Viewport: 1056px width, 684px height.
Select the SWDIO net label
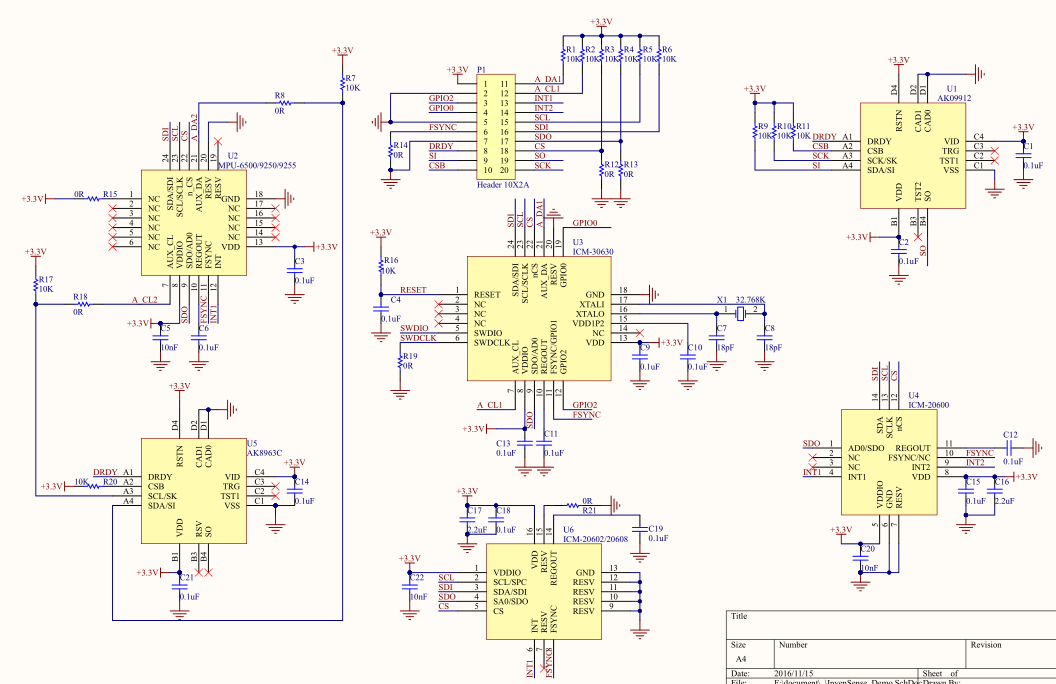click(x=414, y=329)
